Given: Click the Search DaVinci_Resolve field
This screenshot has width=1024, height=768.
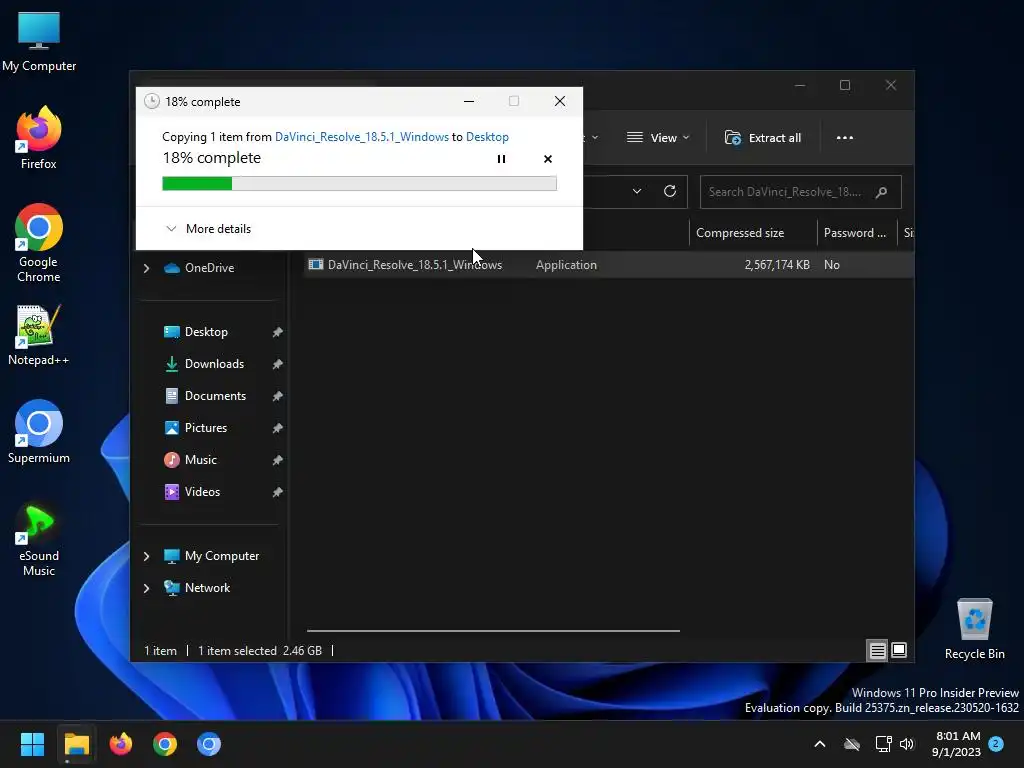Looking at the screenshot, I should point(801,192).
